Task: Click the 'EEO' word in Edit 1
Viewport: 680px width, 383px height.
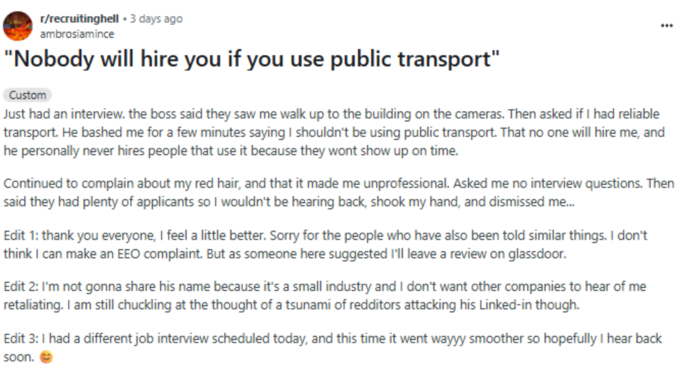Action: (128, 254)
